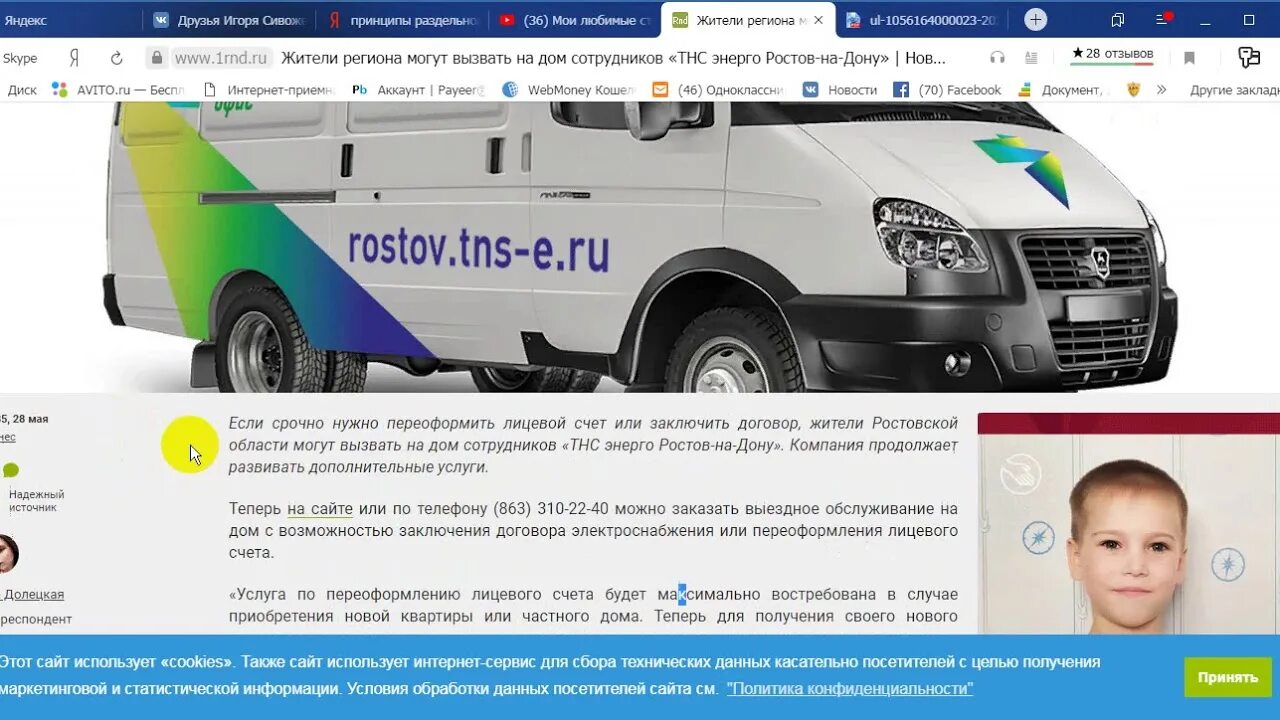Click the shield bookmark icon
This screenshot has height=720, width=1280.
click(1133, 90)
